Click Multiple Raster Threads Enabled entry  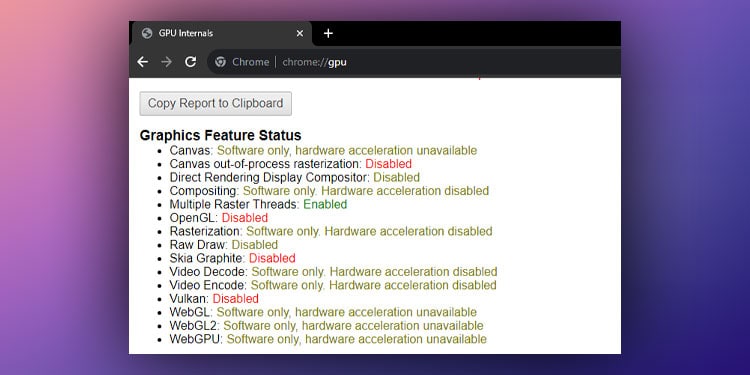point(258,204)
